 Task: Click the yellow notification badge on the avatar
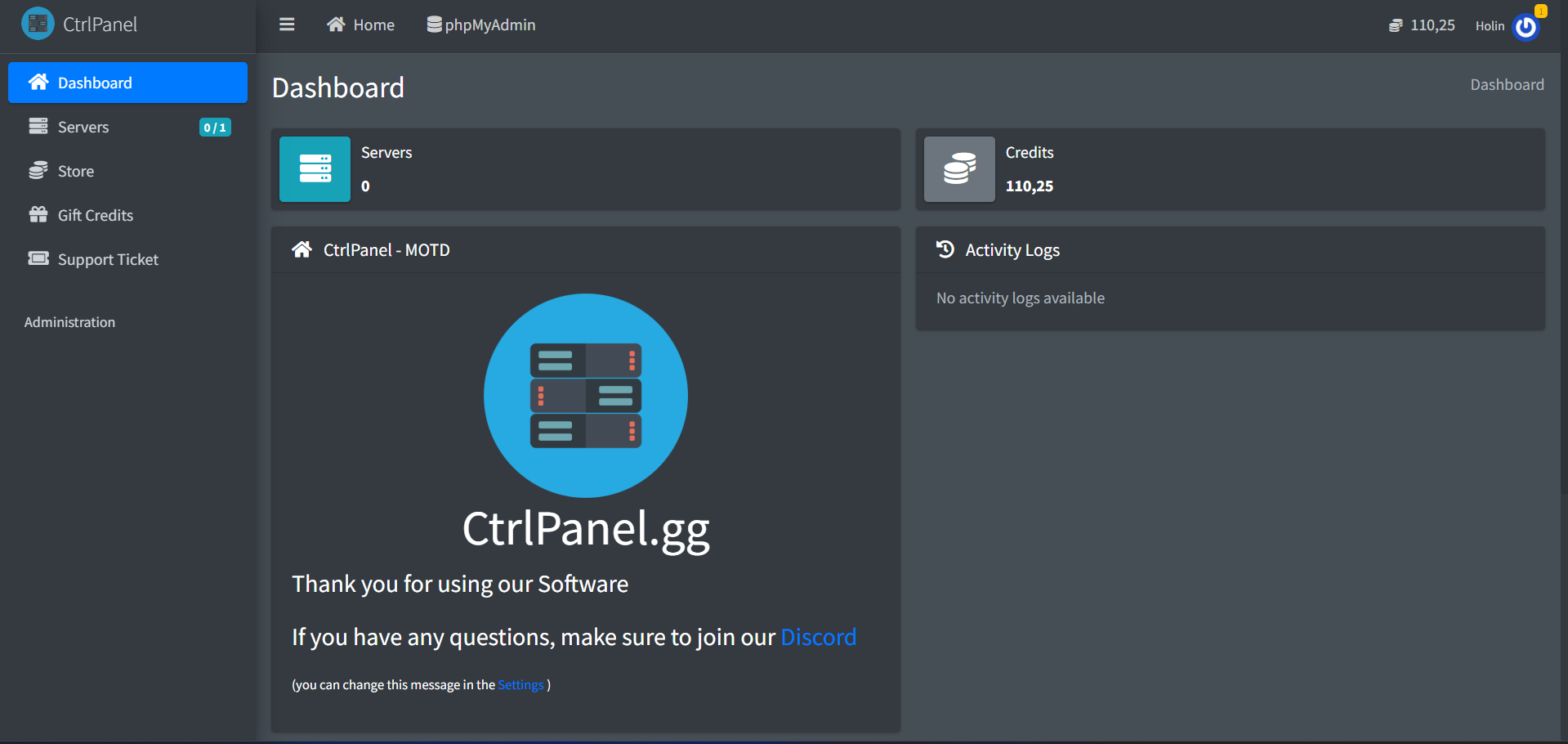[x=1540, y=11]
